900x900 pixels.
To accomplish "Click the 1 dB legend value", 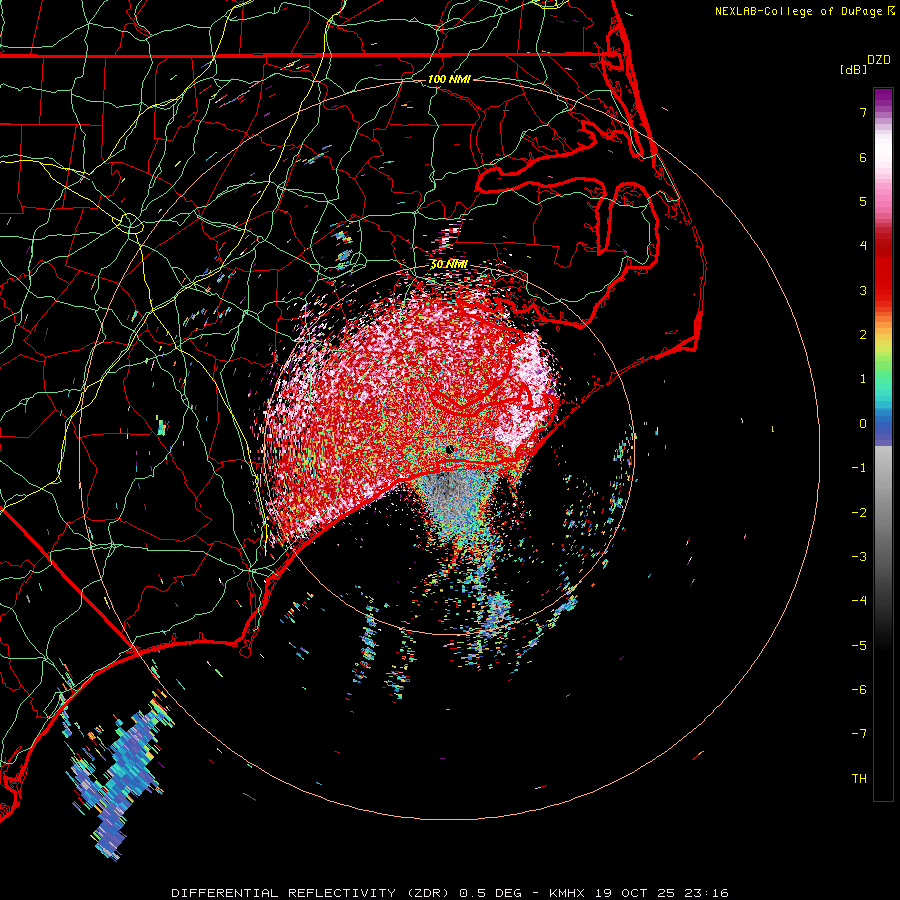I will pyautogui.click(x=863, y=379).
